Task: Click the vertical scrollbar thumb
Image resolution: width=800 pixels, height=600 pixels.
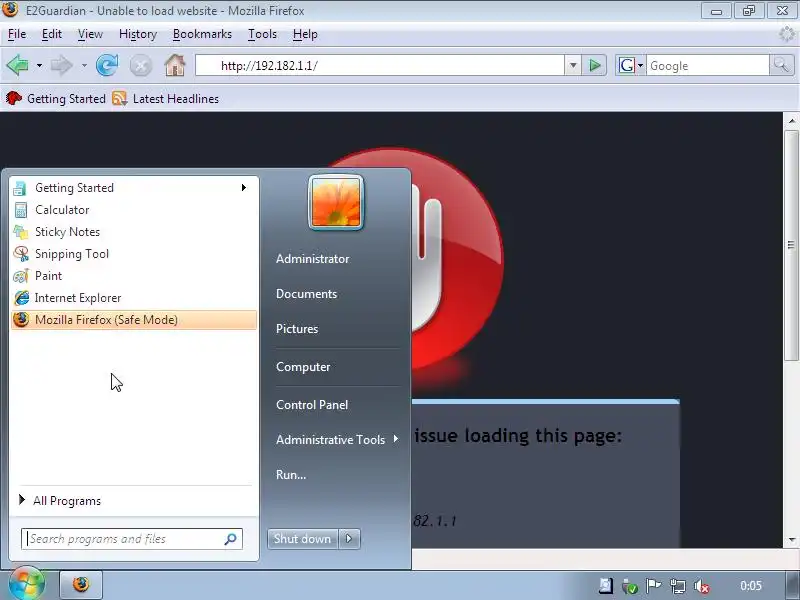Action: [x=791, y=245]
